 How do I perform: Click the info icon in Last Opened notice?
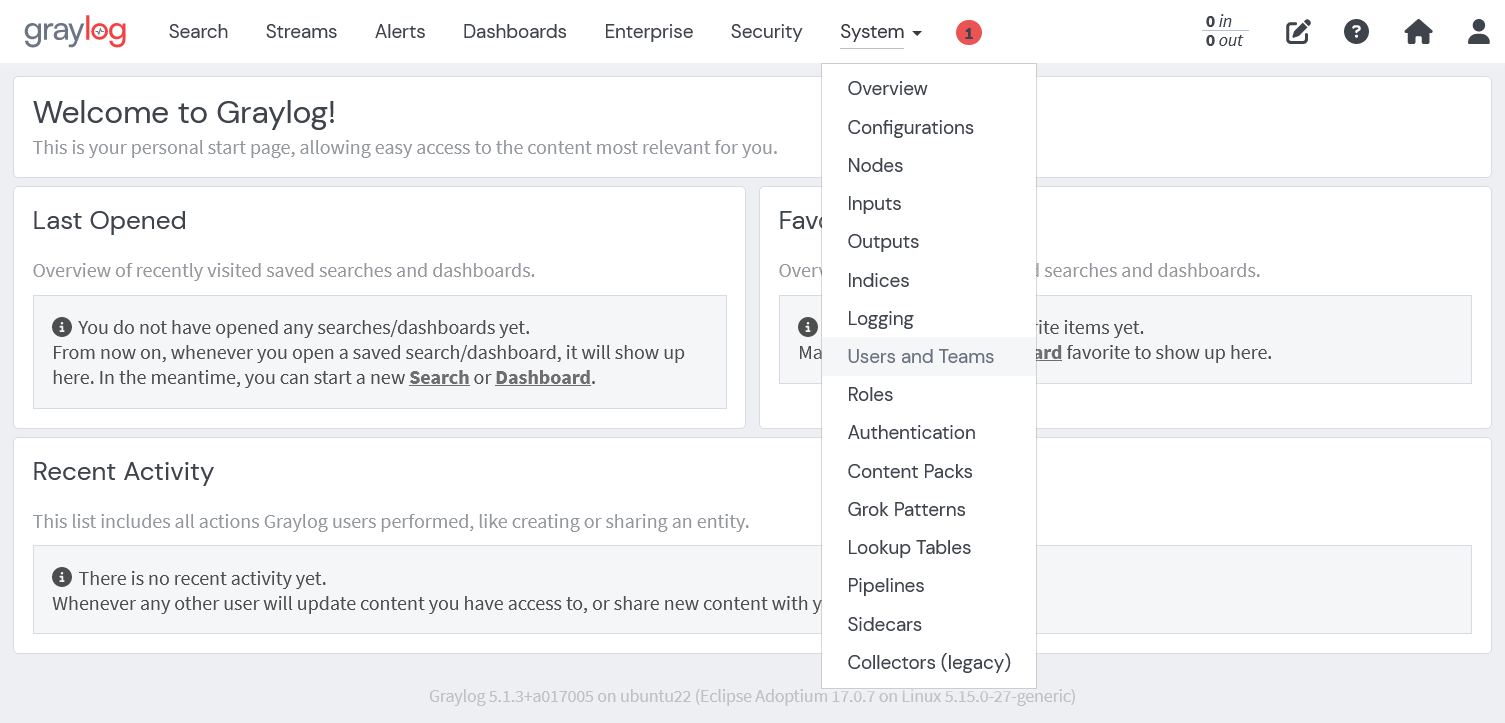point(62,327)
